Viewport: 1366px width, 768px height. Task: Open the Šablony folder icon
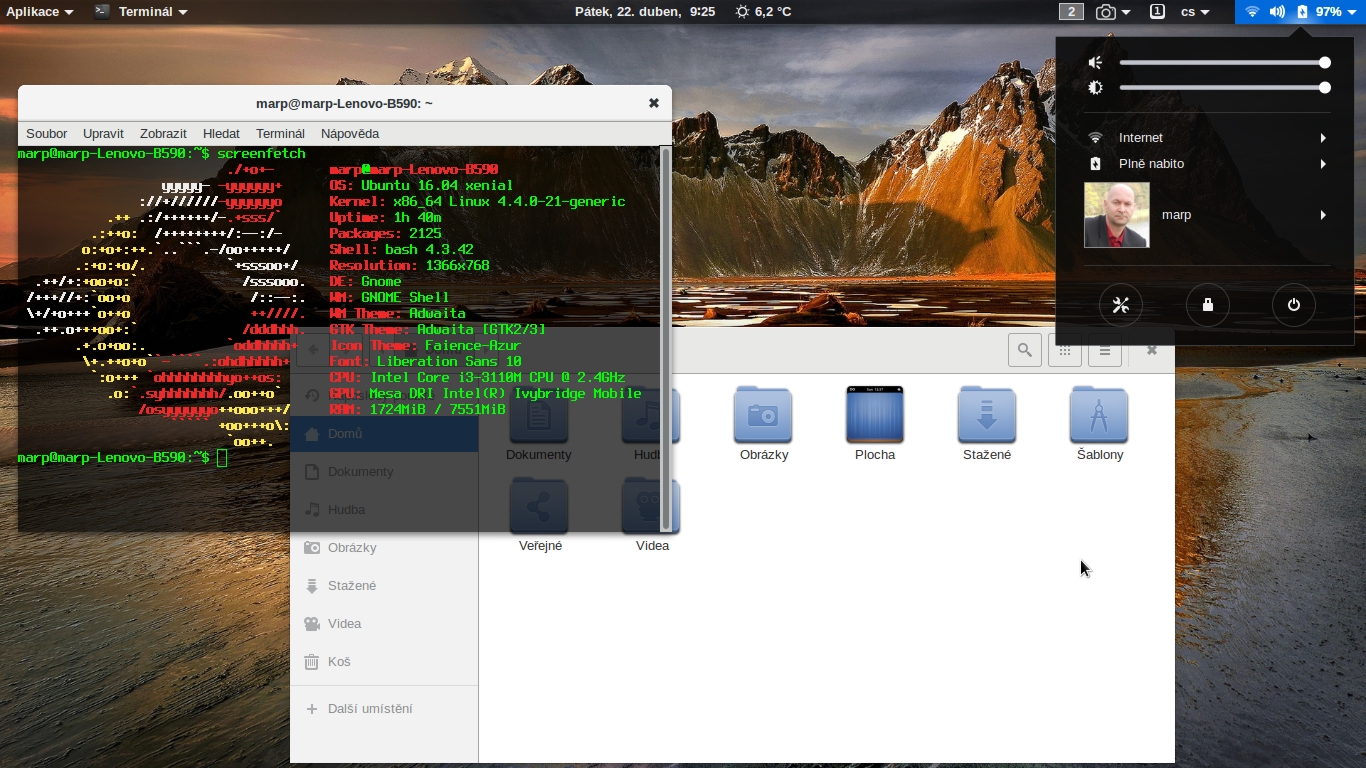click(x=1099, y=414)
